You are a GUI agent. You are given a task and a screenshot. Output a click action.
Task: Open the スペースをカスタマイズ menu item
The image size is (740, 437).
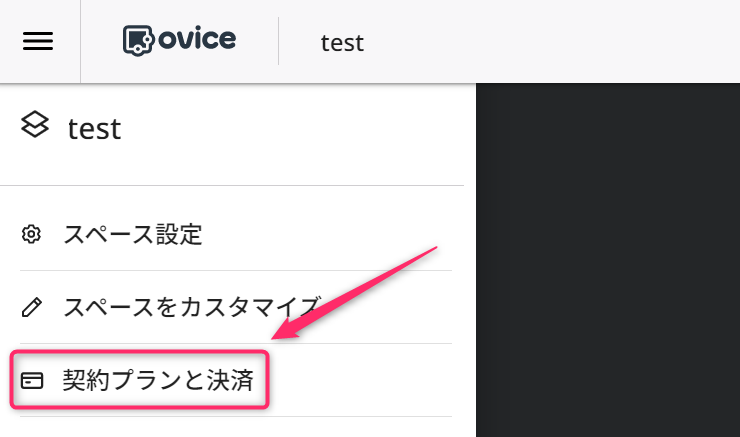(x=236, y=307)
